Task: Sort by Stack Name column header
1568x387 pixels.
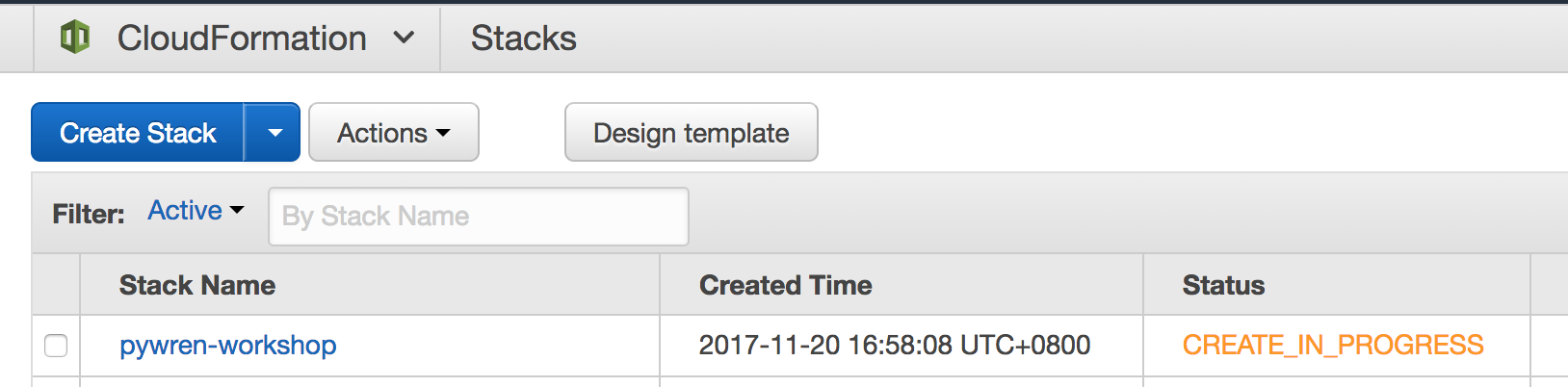Action: (x=197, y=285)
